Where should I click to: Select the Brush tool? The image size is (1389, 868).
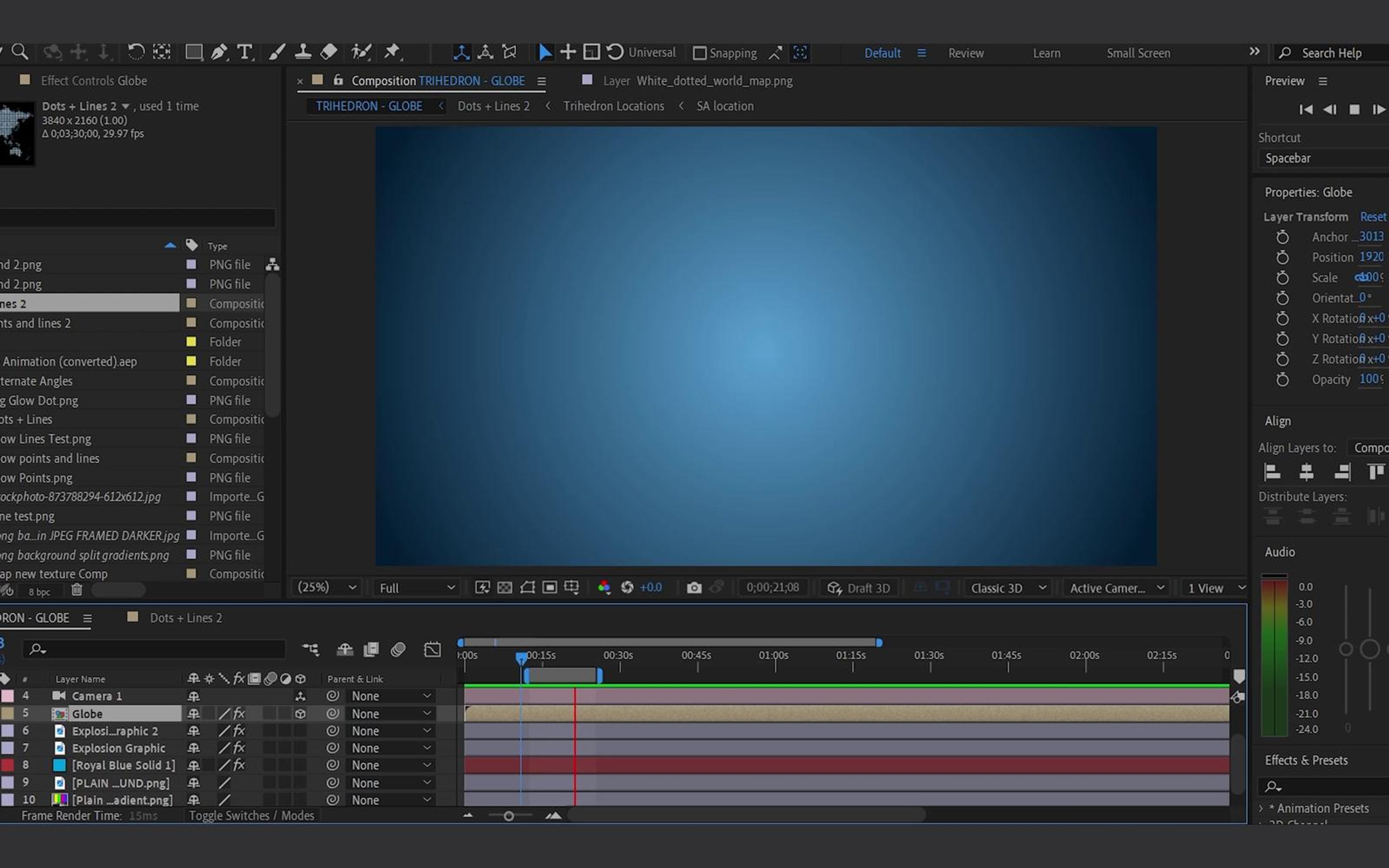pos(277,52)
